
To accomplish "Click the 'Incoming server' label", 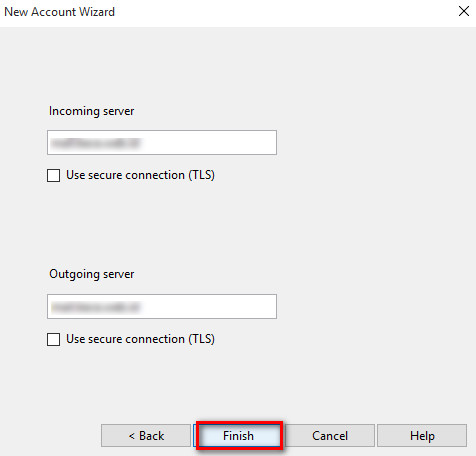I will [91, 111].
